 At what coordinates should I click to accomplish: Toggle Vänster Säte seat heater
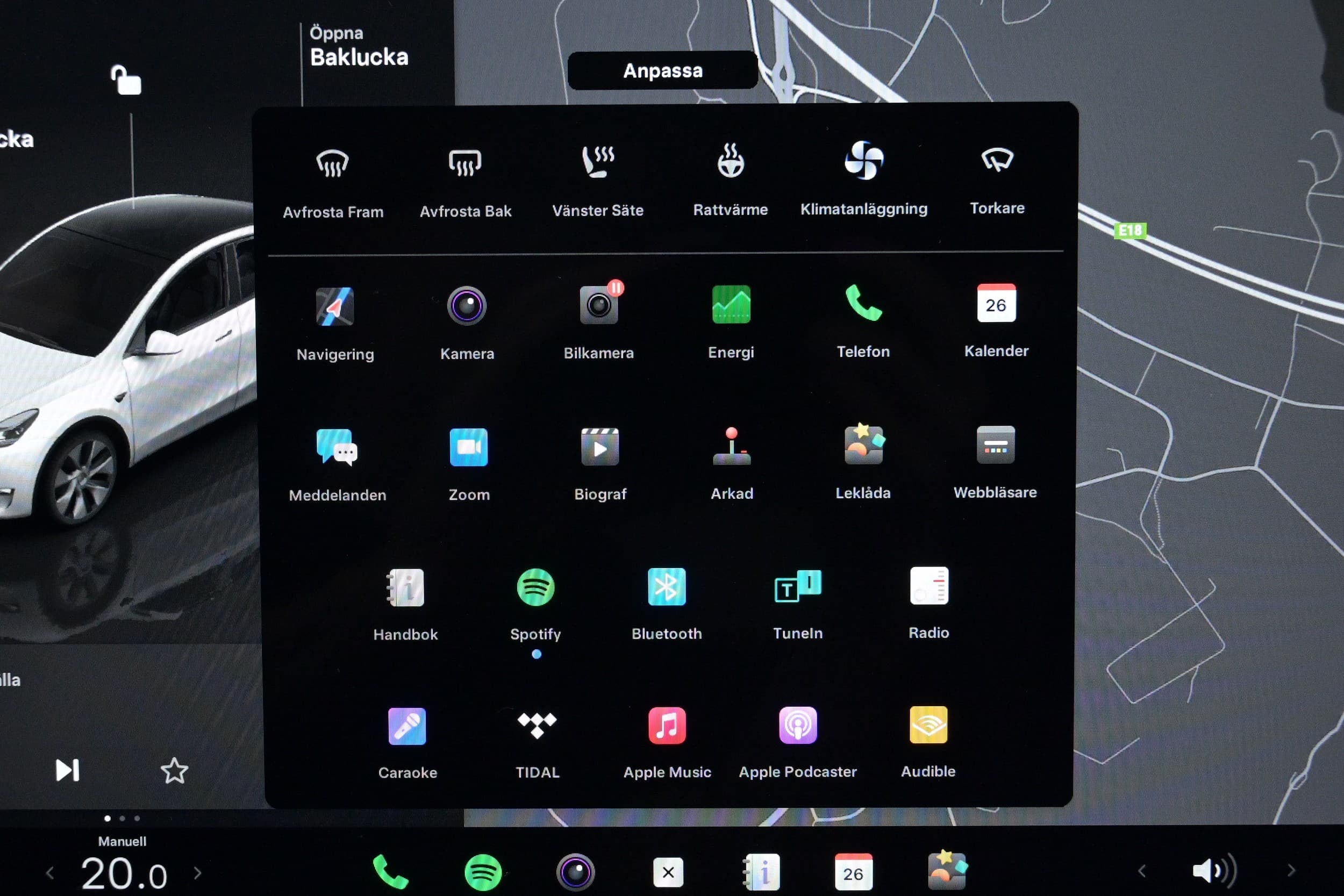598,162
